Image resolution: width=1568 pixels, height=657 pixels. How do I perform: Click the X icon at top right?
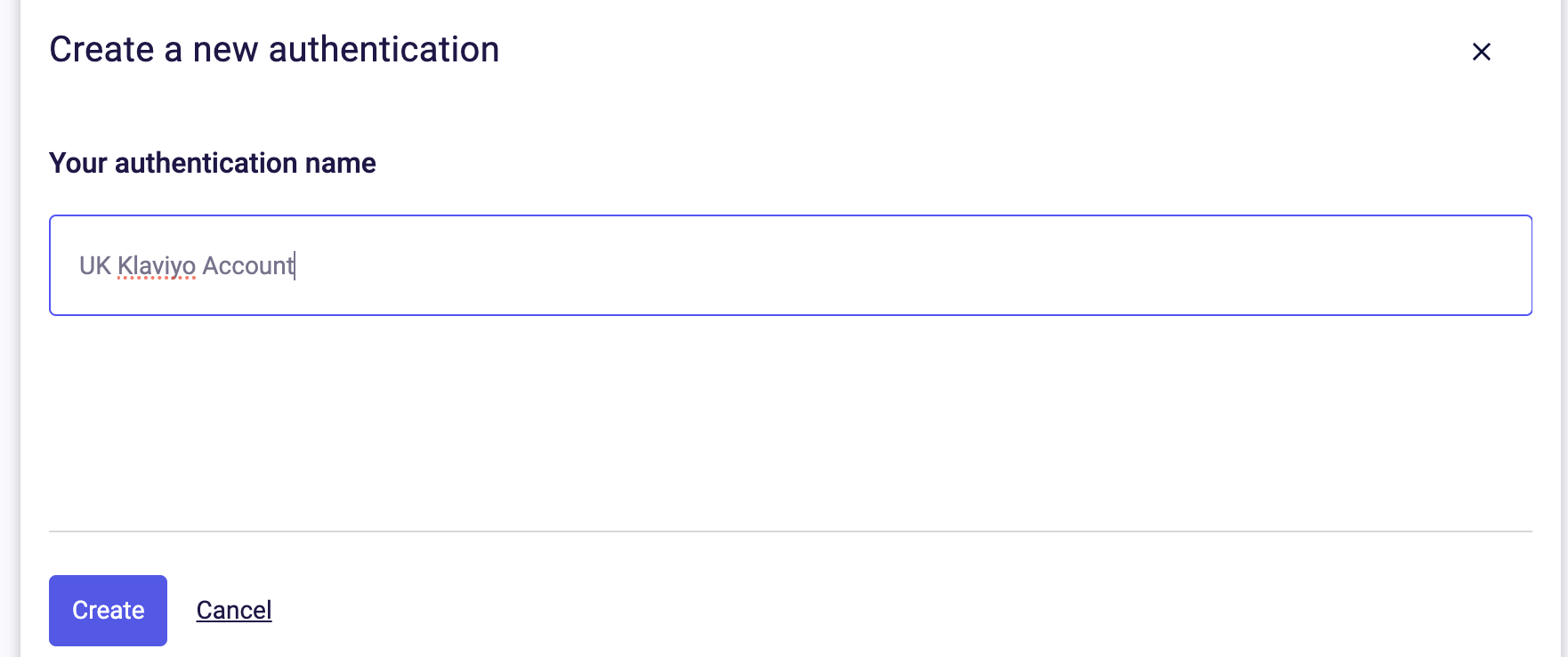(1481, 52)
